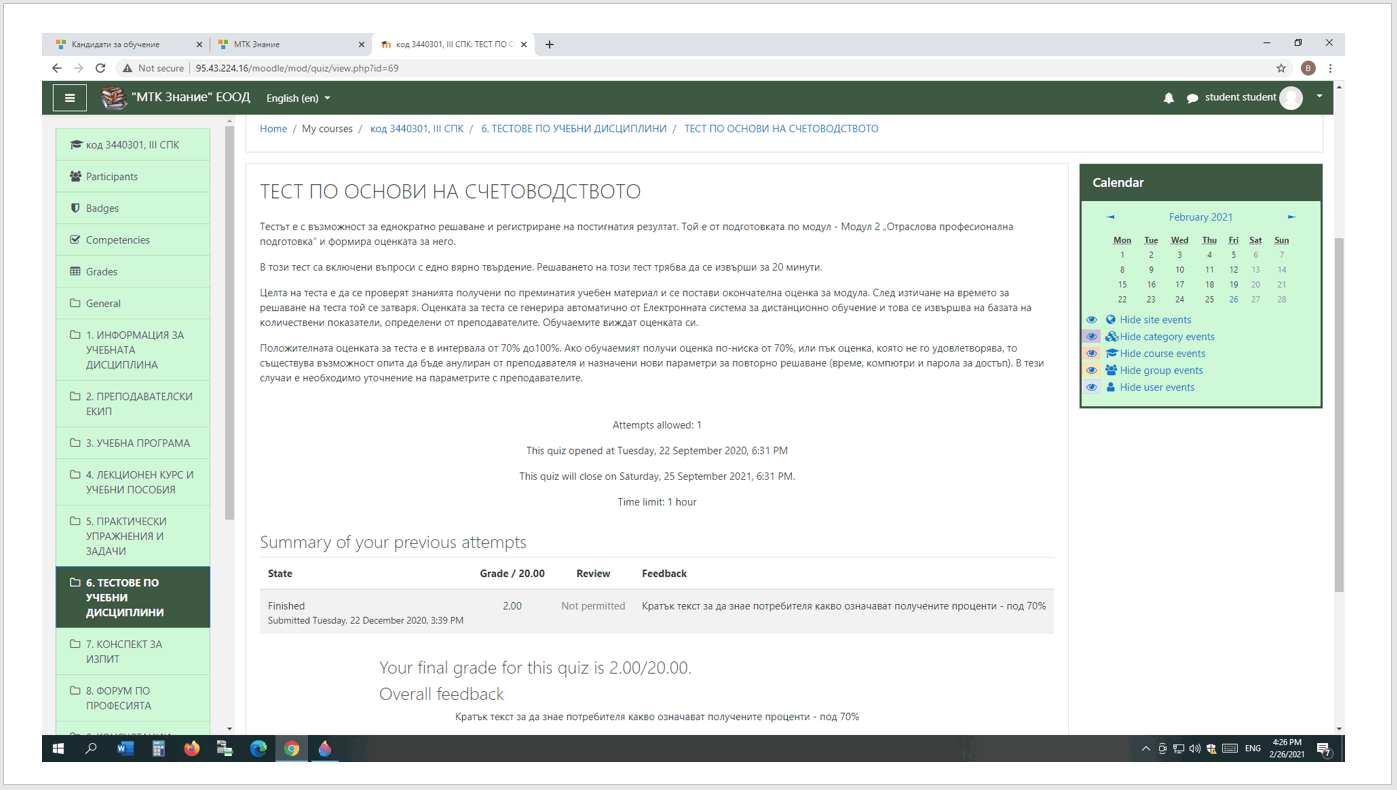Open the Chrome three-dot menu
This screenshot has height=790, width=1397.
(1330, 68)
